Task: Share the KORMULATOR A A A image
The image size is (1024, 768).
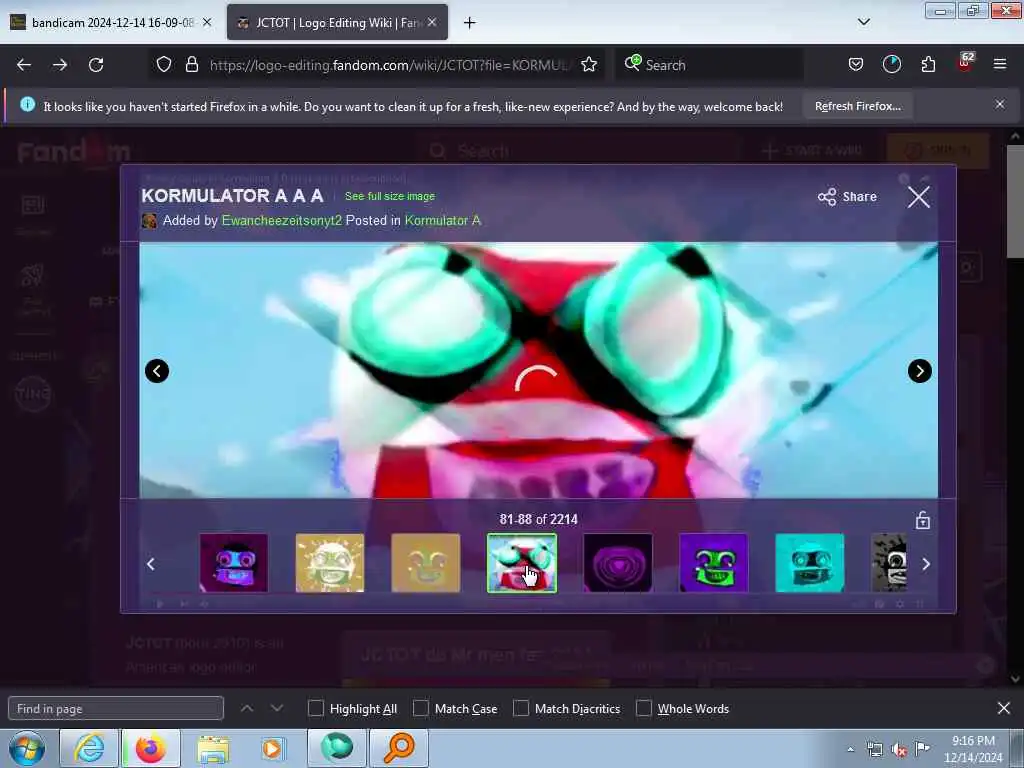Action: 847,197
